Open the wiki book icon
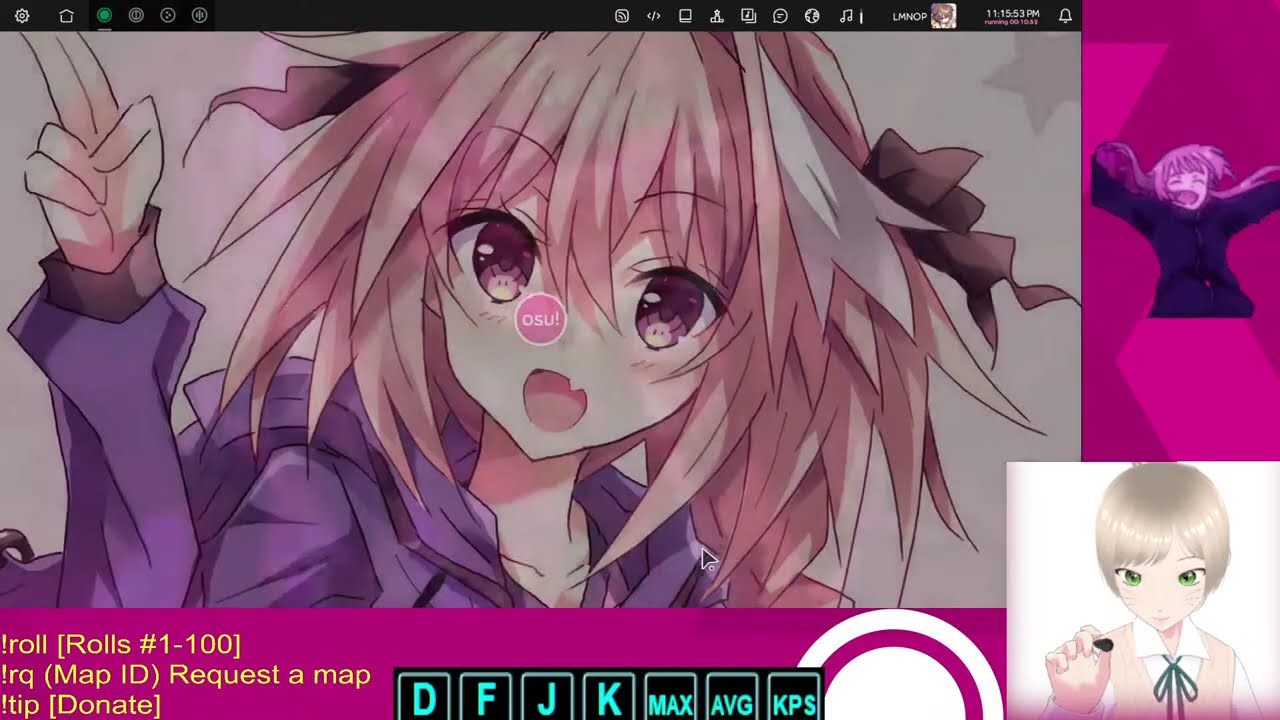The height and width of the screenshot is (720, 1280). (685, 16)
